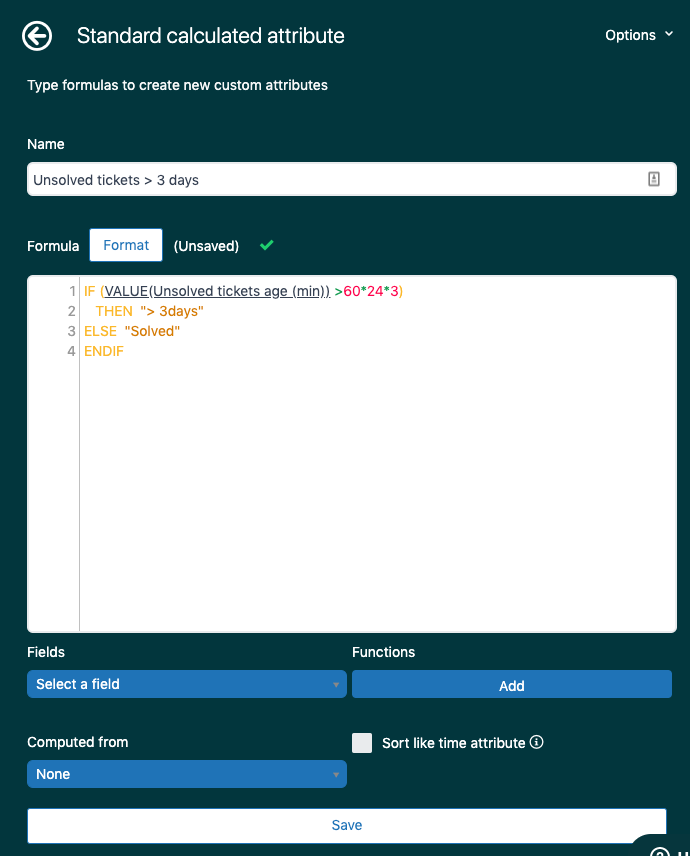Image resolution: width=690 pixels, height=856 pixels.
Task: Click the autofill icon in Name field
Action: (654, 179)
